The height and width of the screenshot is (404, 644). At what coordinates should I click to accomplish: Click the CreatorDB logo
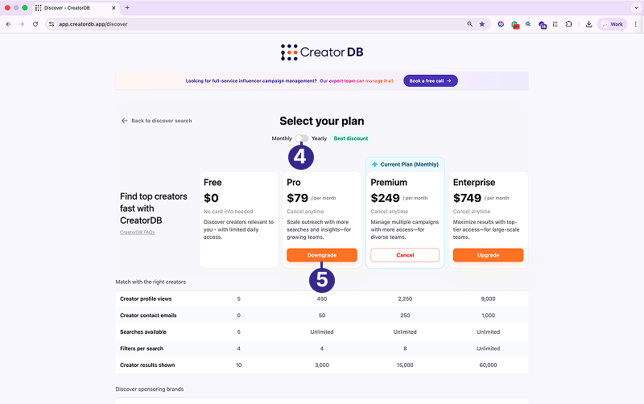coord(321,52)
